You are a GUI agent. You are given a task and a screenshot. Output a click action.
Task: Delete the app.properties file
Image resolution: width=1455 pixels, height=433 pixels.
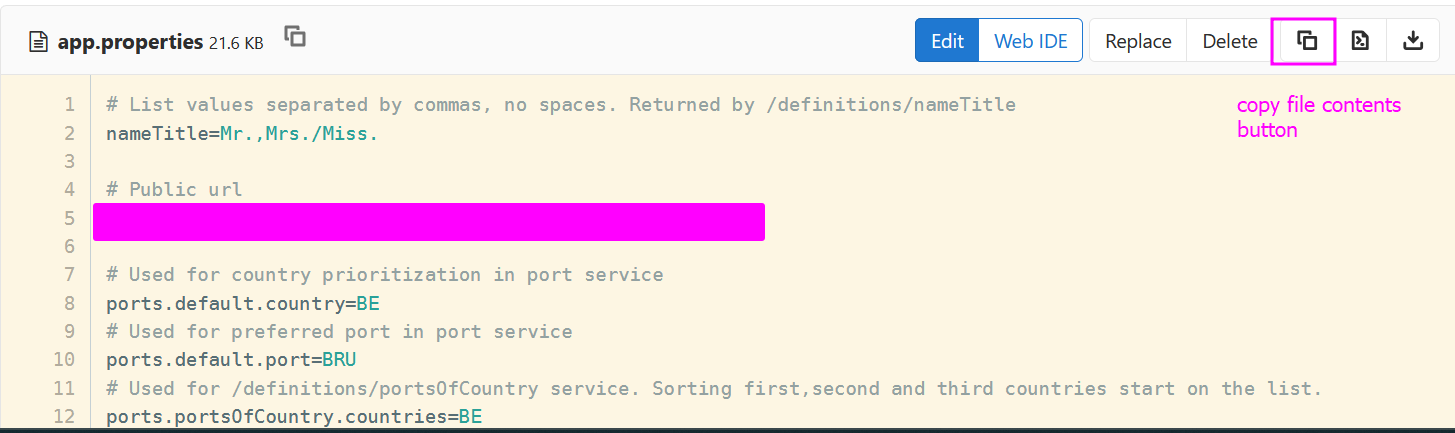(x=1229, y=41)
